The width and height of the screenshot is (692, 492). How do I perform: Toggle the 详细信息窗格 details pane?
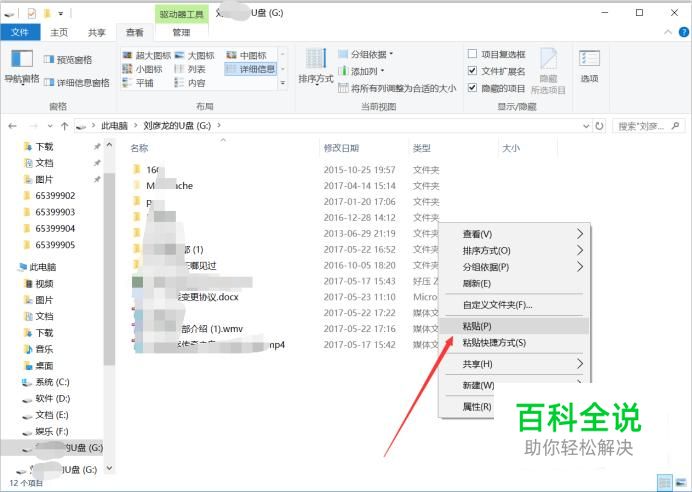[x=77, y=83]
